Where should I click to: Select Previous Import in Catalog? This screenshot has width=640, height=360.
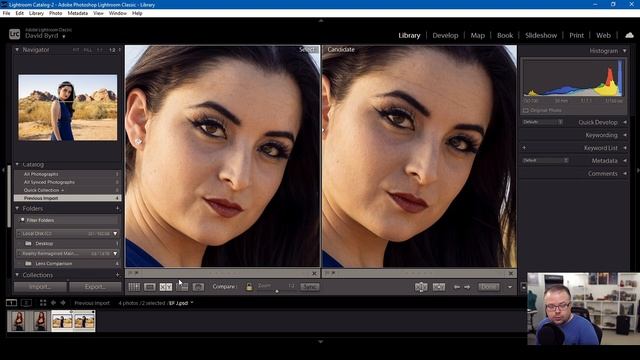pyautogui.click(x=67, y=198)
